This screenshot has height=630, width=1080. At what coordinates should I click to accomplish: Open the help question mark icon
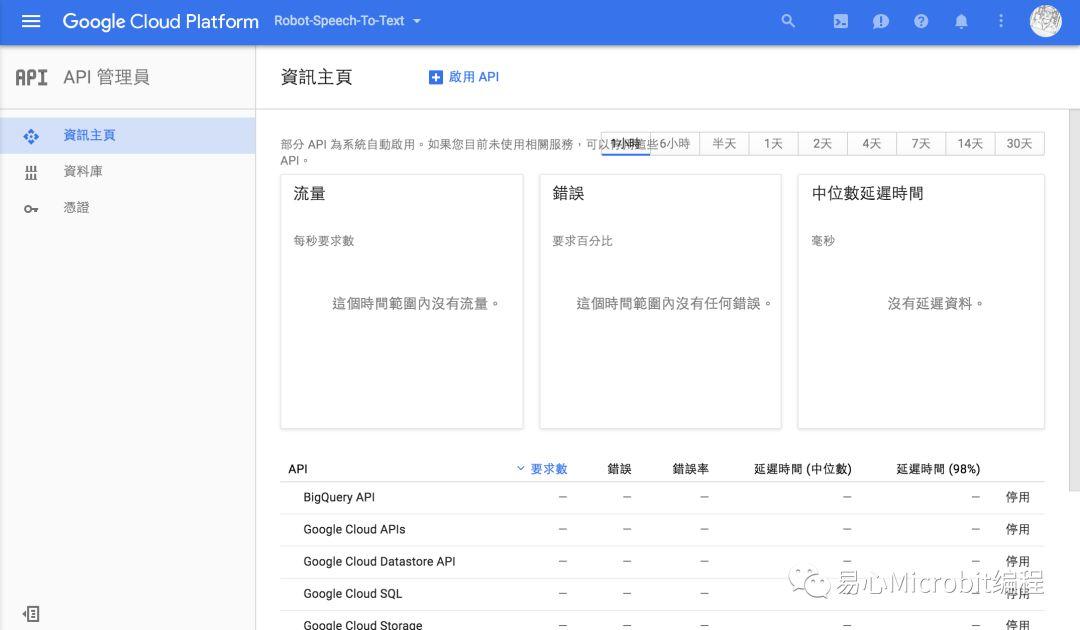[921, 21]
